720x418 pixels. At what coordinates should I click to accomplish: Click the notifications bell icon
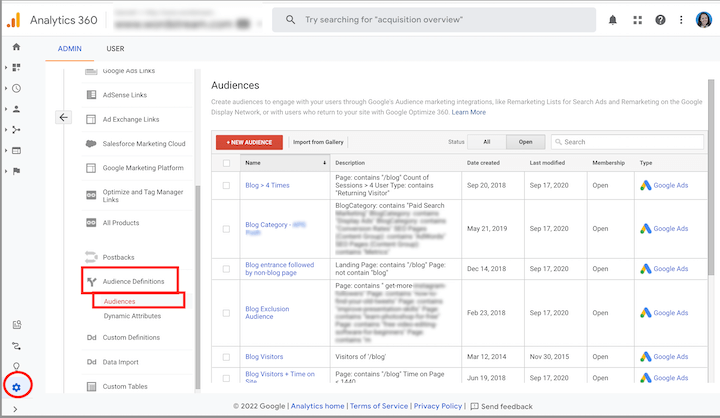click(613, 20)
